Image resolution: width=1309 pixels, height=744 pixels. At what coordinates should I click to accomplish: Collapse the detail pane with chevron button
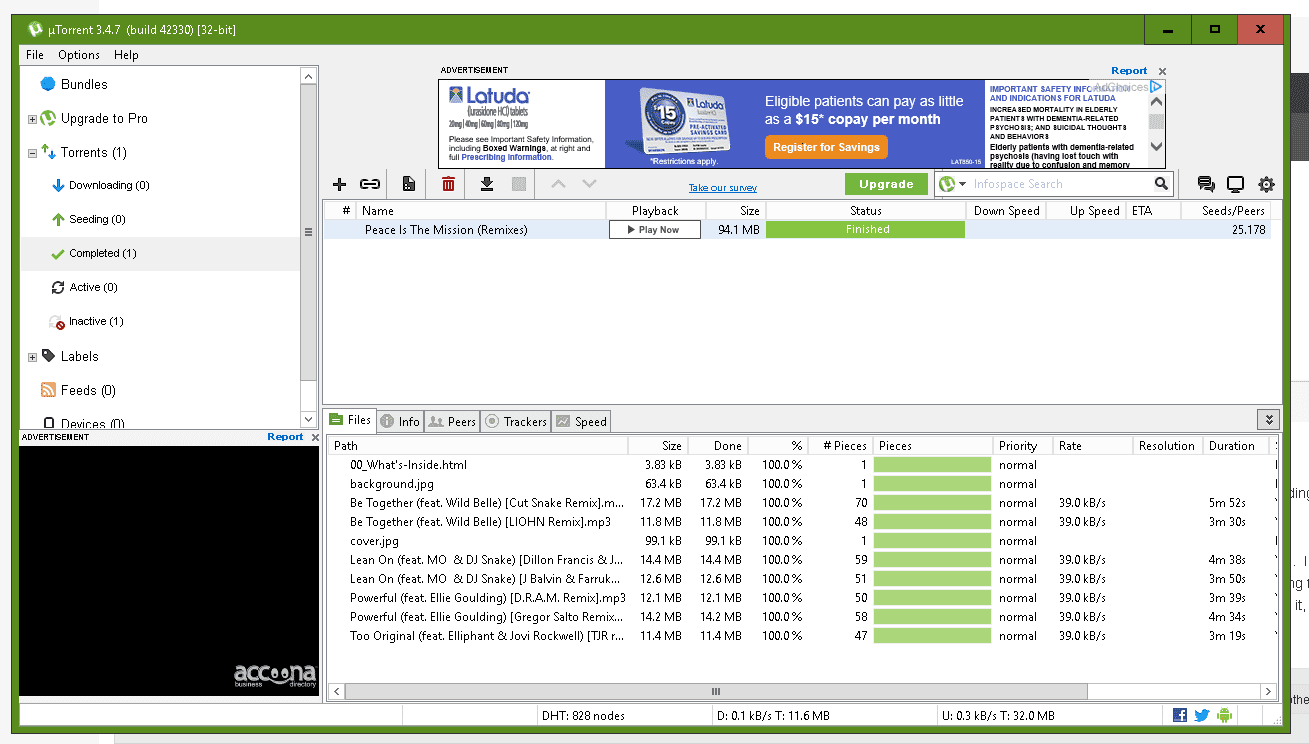[1268, 420]
